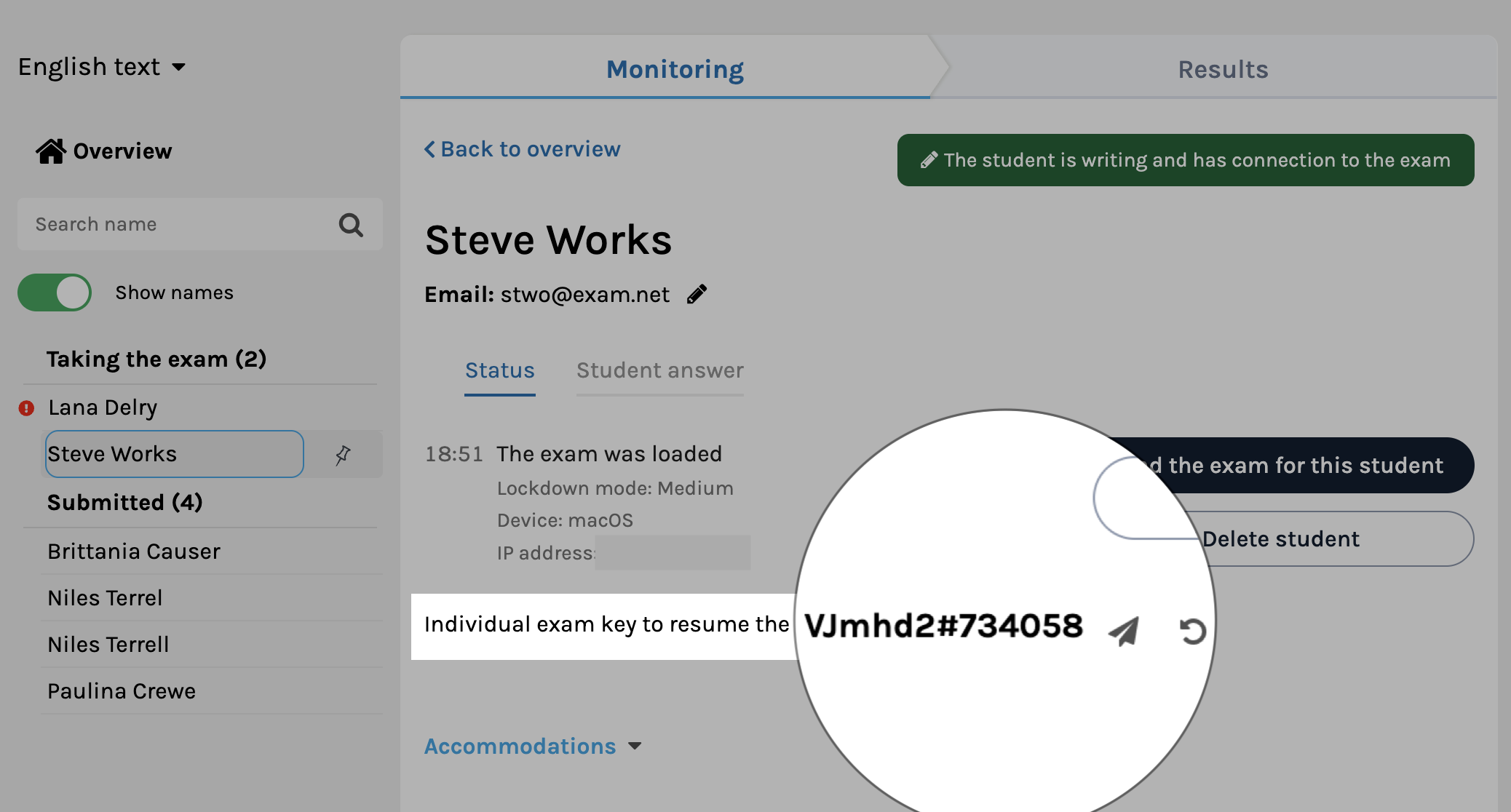The height and width of the screenshot is (812, 1511).
Task: Open the Monitoring tab
Action: pyautogui.click(x=675, y=69)
